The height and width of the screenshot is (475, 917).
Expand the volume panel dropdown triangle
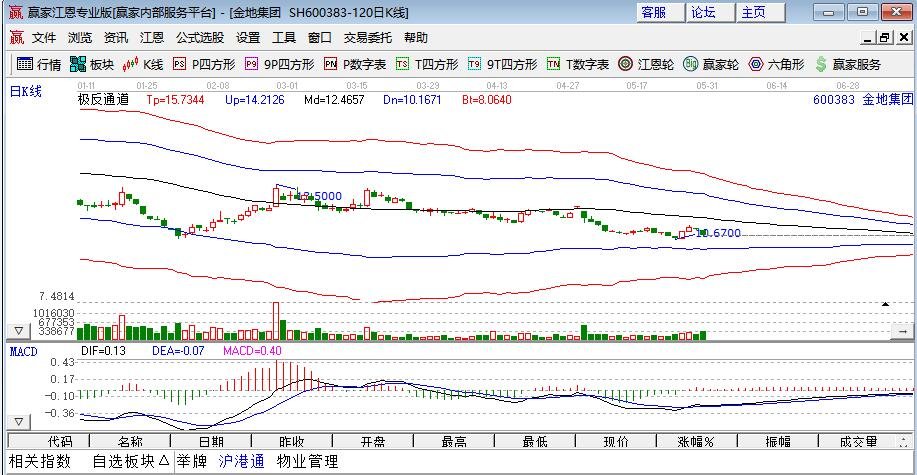(x=18, y=332)
